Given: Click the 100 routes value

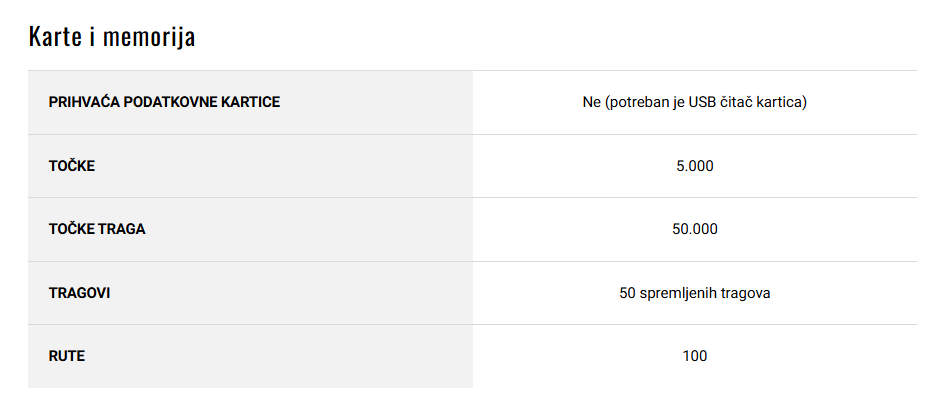Looking at the screenshot, I should (x=695, y=357).
